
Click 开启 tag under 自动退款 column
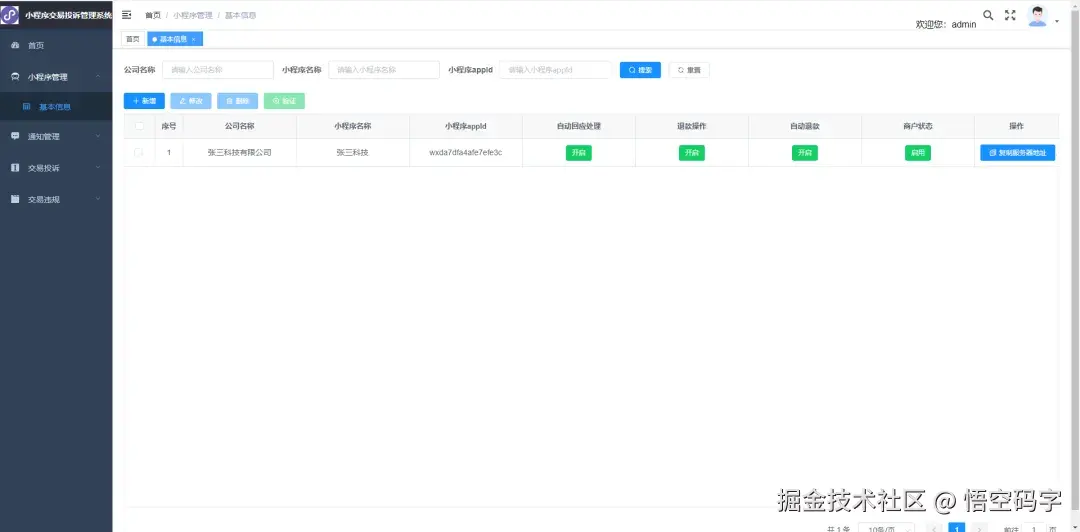point(804,153)
